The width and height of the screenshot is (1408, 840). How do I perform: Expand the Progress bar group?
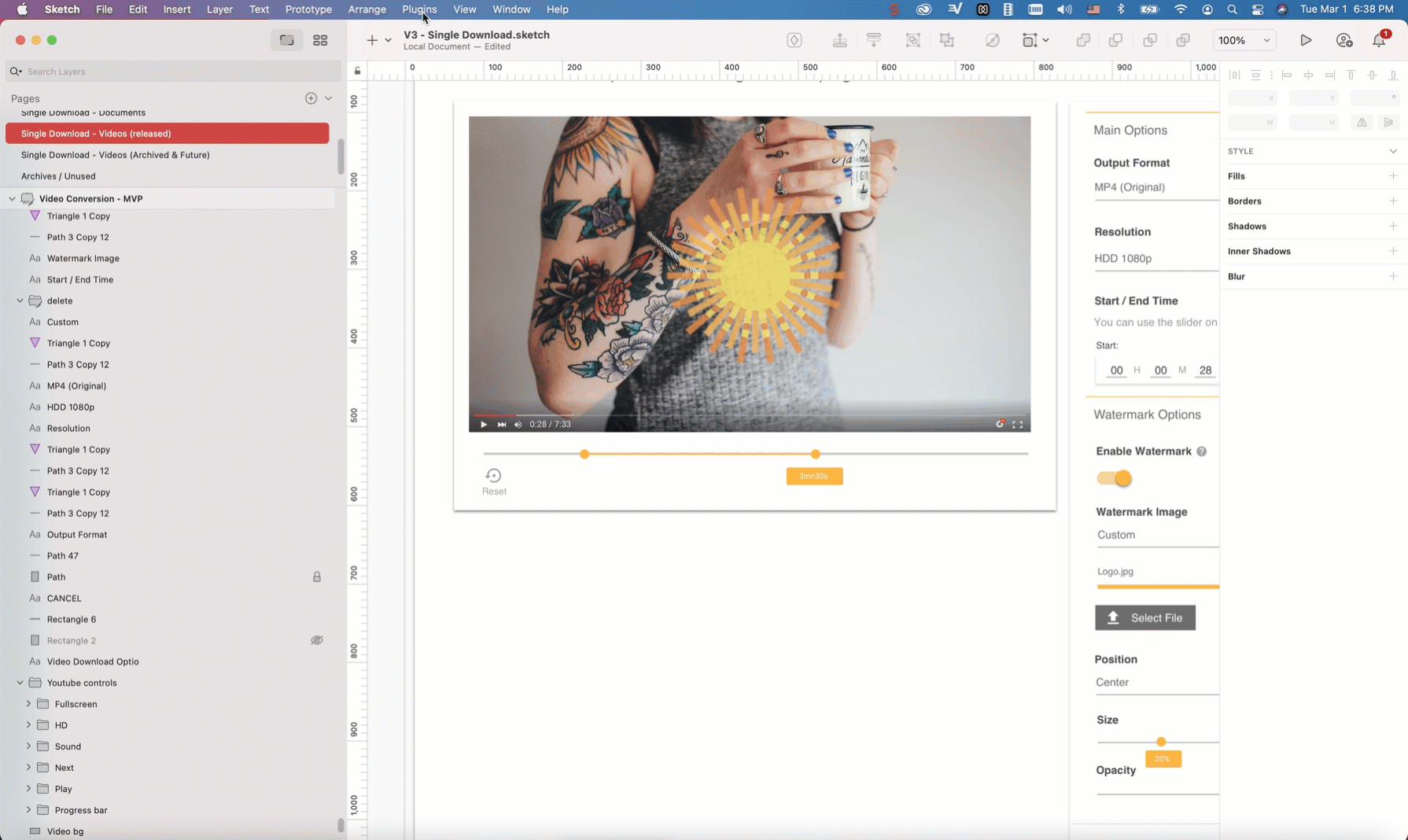point(29,810)
